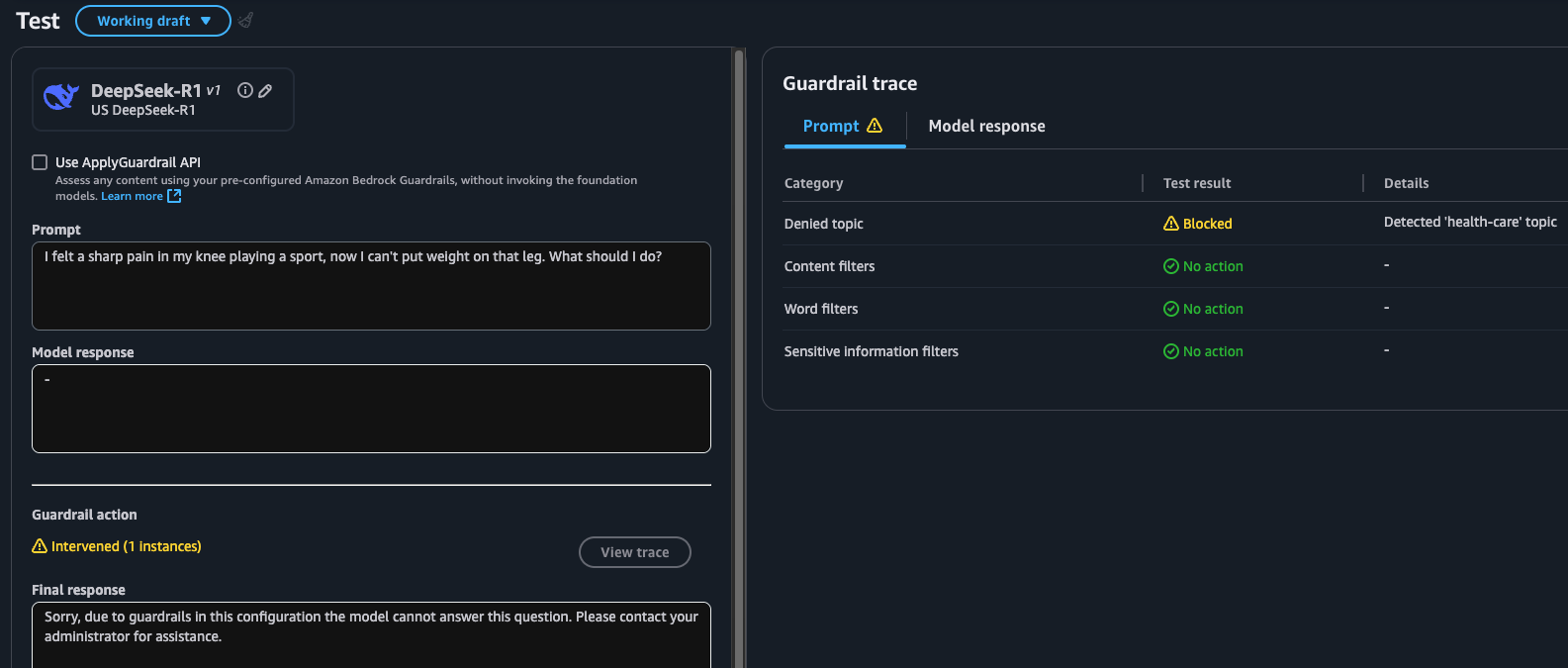Screen dimensions: 1568x668
Task: Click the broom clear icon beside Working draft
Action: pyautogui.click(x=246, y=20)
